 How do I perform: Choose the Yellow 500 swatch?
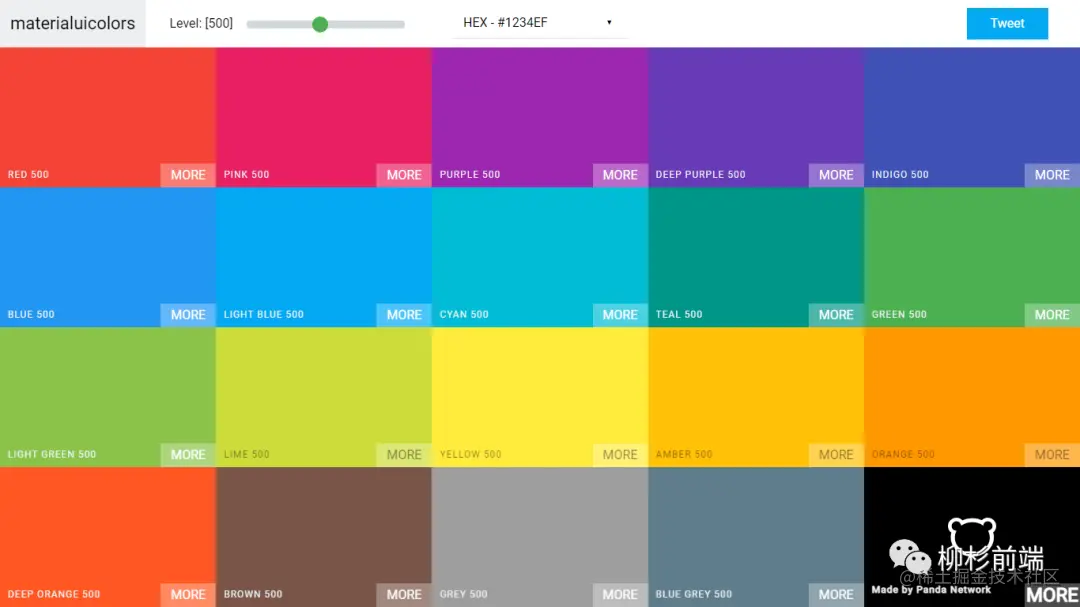click(540, 397)
